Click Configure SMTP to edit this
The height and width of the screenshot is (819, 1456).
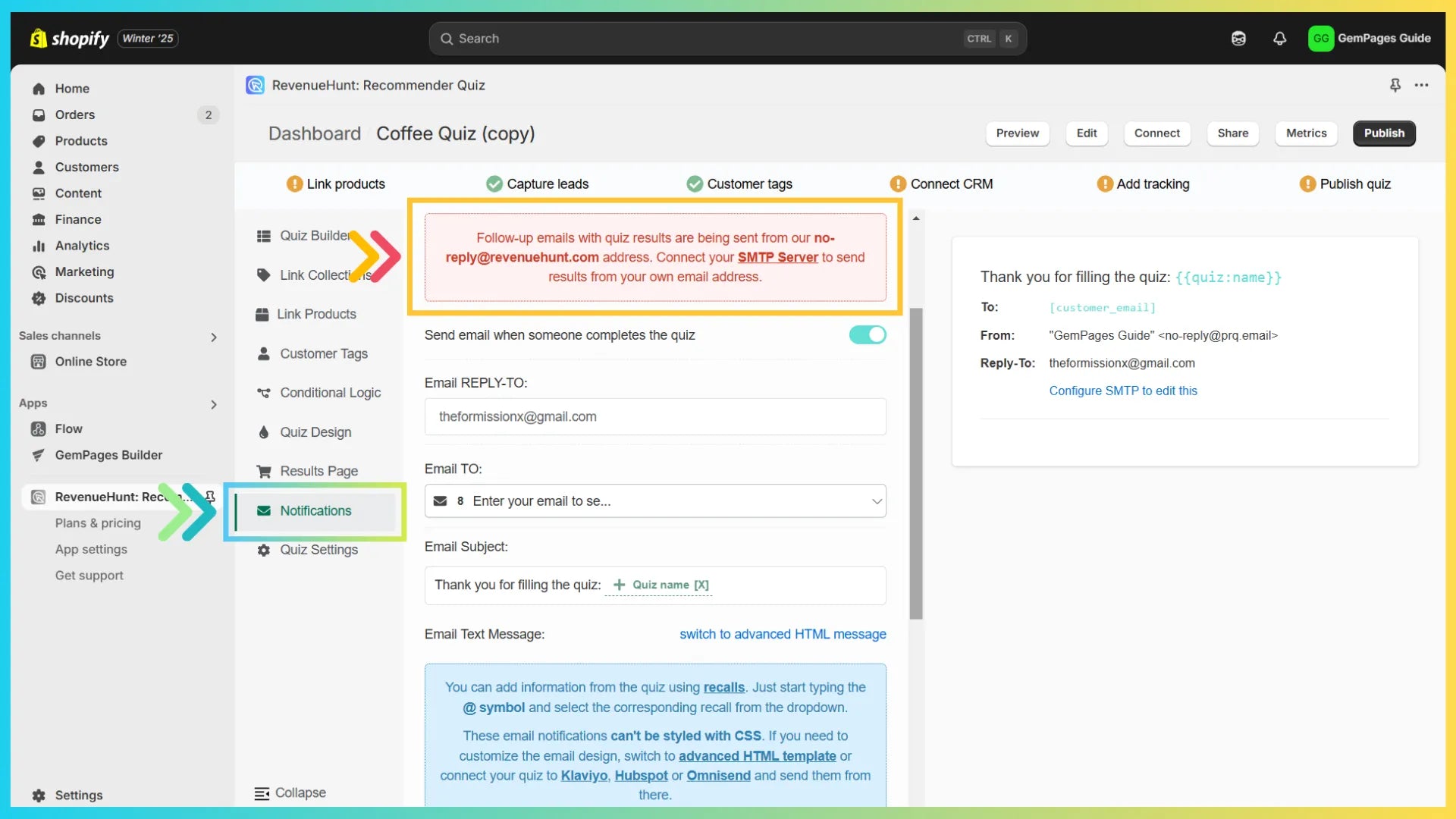click(x=1123, y=391)
